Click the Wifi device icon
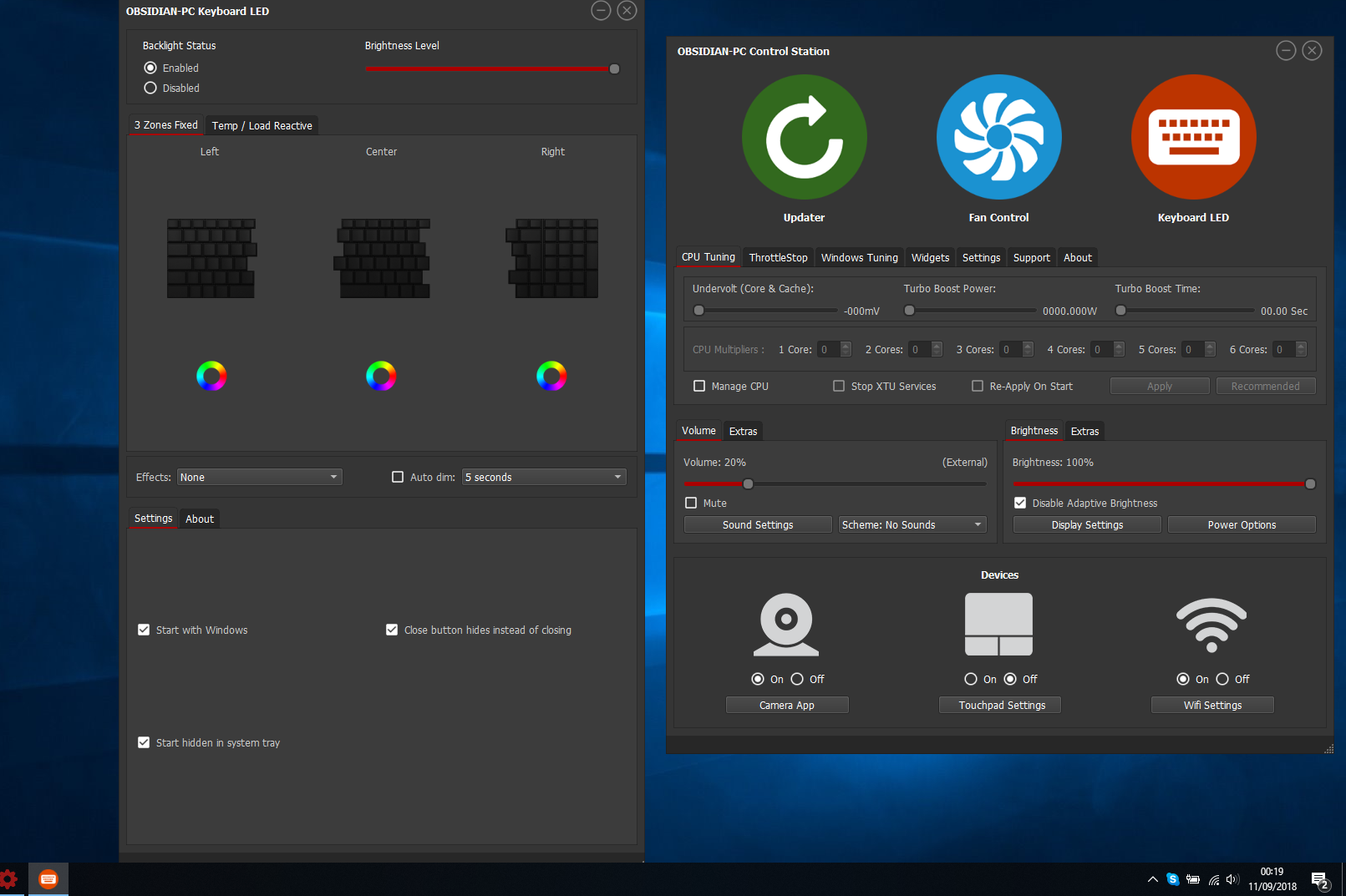This screenshot has width=1346, height=896. point(1211,625)
